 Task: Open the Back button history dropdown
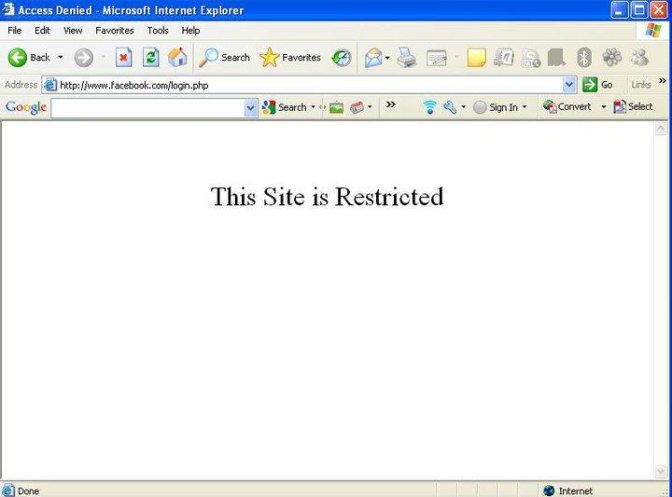60,57
